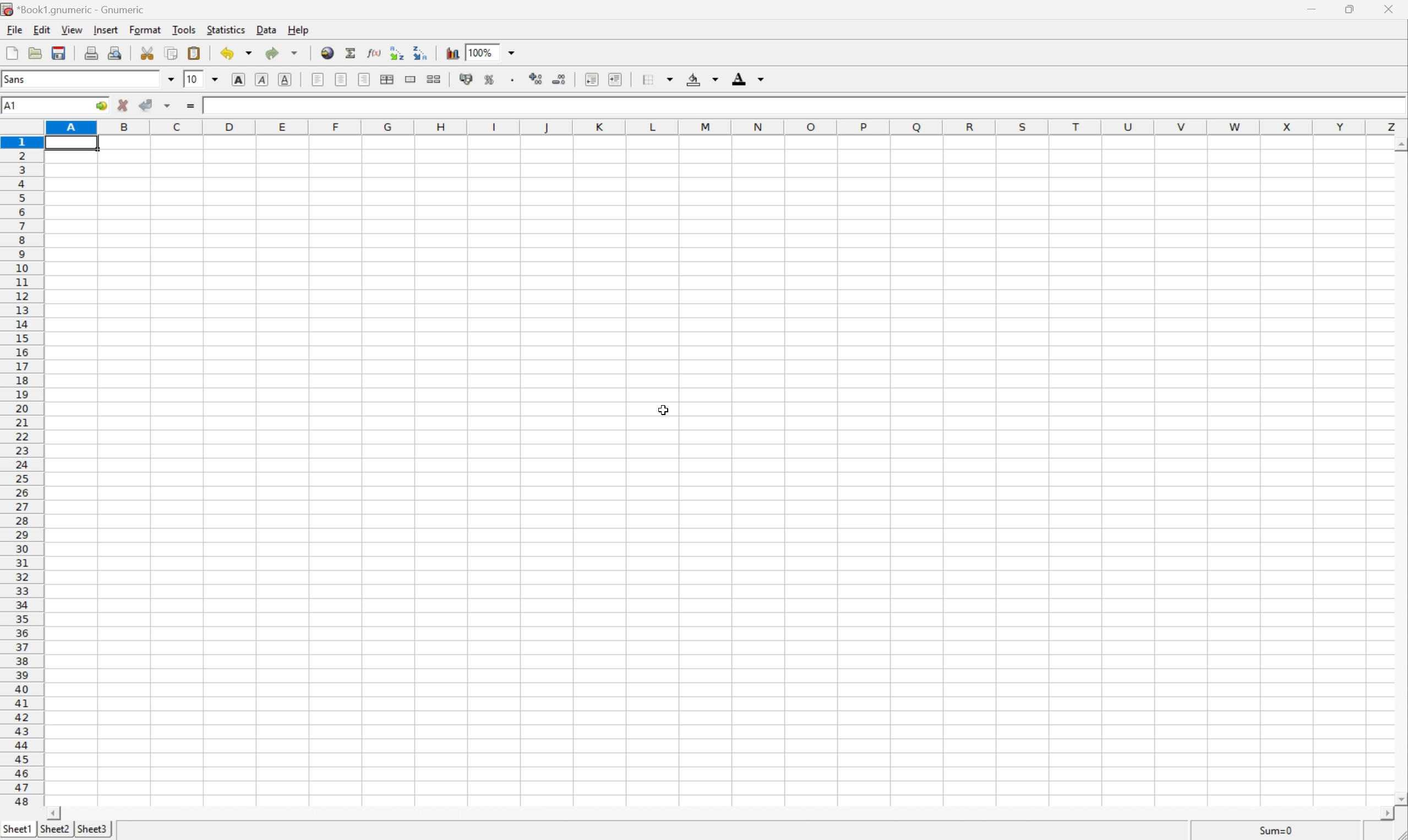Expand the zoom level dropdown
The height and width of the screenshot is (840, 1408).
pos(512,53)
